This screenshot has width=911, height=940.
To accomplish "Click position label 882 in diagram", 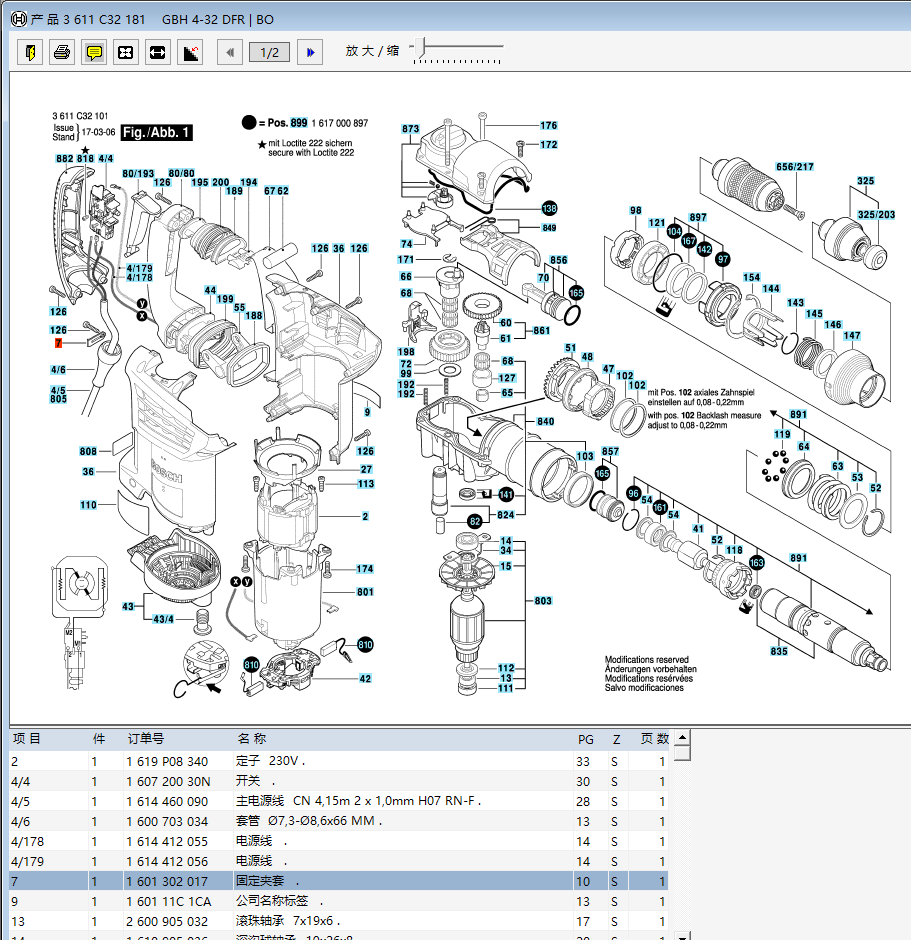I will 65,158.
